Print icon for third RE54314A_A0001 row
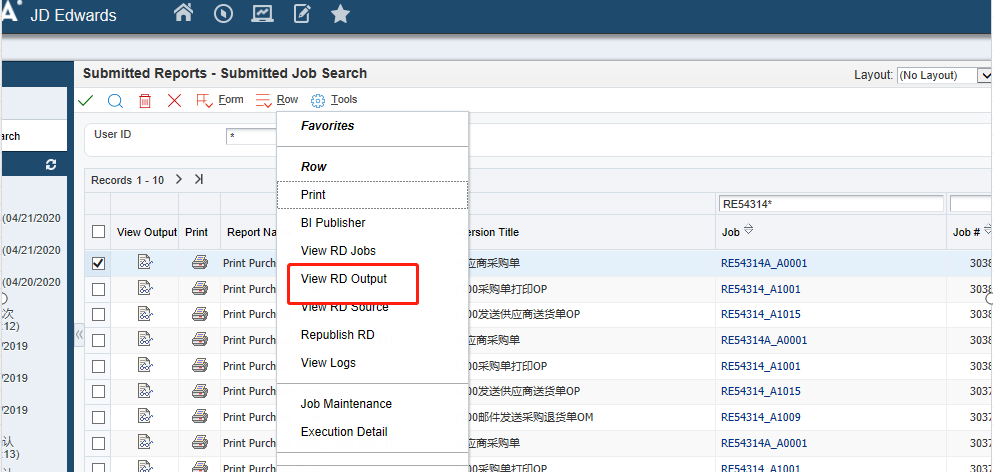The height and width of the screenshot is (472, 993). pos(199,442)
